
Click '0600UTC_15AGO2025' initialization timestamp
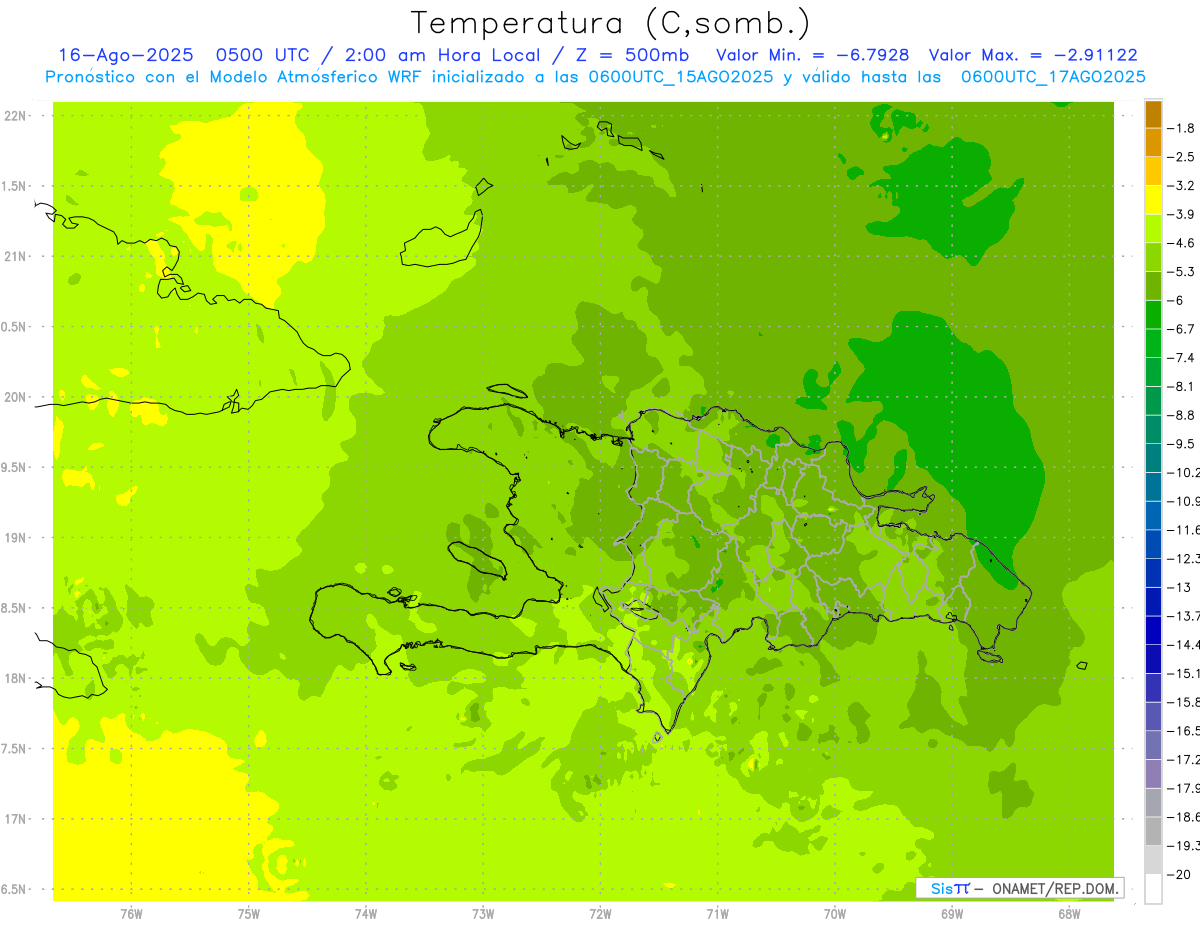pyautogui.click(x=681, y=76)
